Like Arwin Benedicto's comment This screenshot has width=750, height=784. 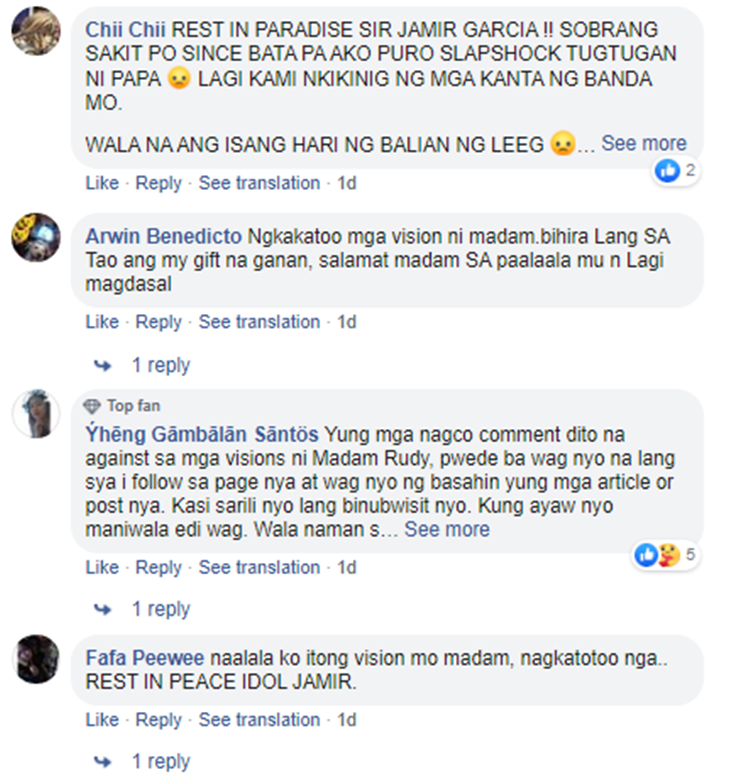point(102,322)
